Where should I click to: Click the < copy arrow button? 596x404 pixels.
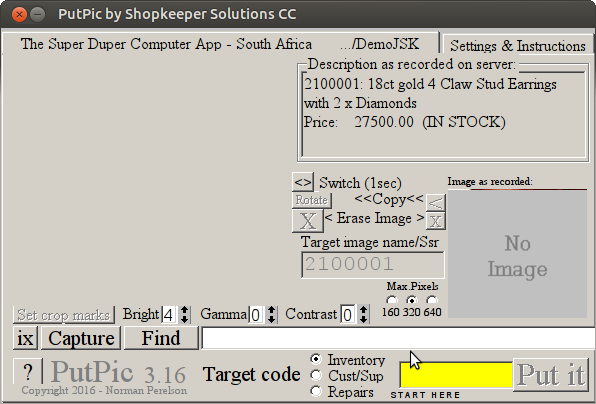pos(435,203)
